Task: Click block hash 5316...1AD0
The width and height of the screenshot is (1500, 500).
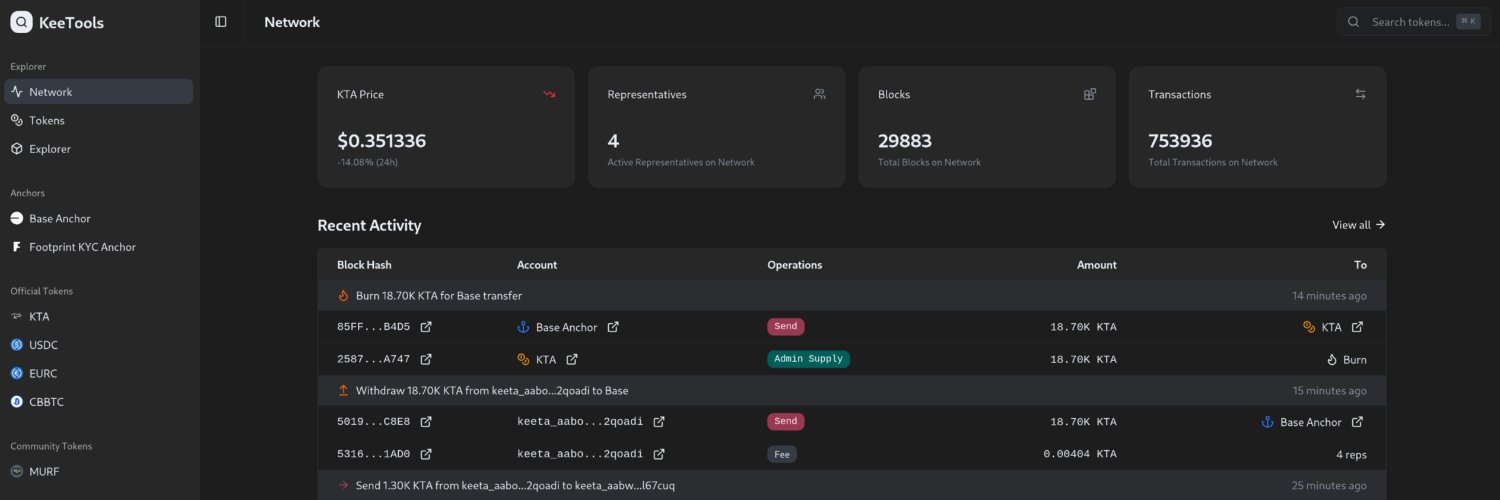Action: (373, 454)
